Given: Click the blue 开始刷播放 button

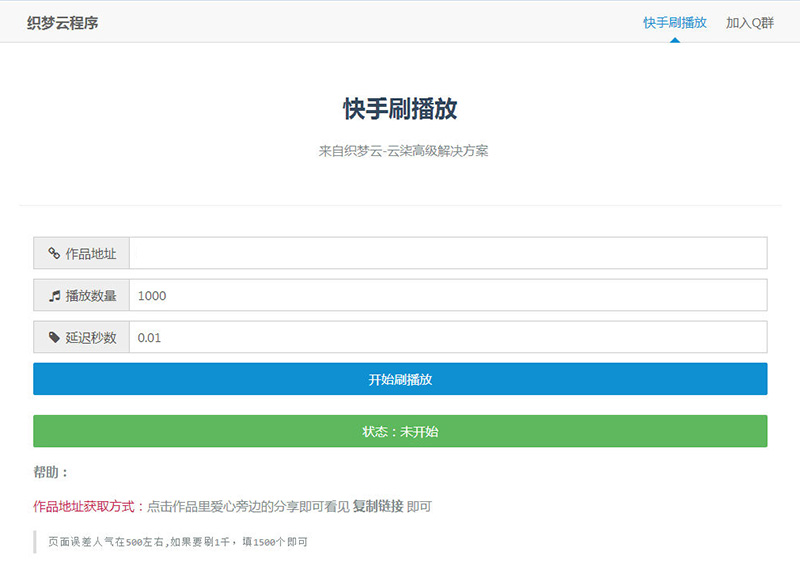Looking at the screenshot, I should tap(400, 379).
